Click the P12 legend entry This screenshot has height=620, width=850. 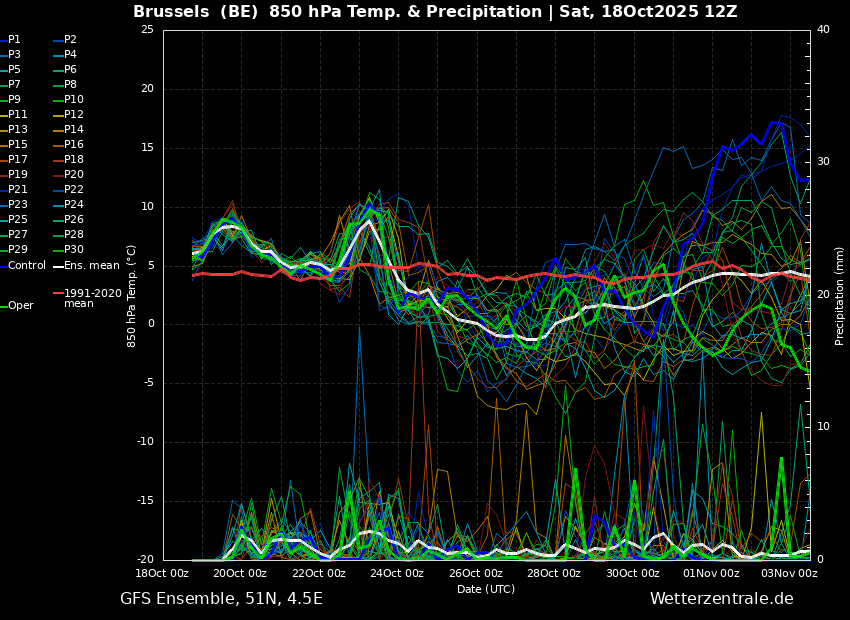click(69, 114)
